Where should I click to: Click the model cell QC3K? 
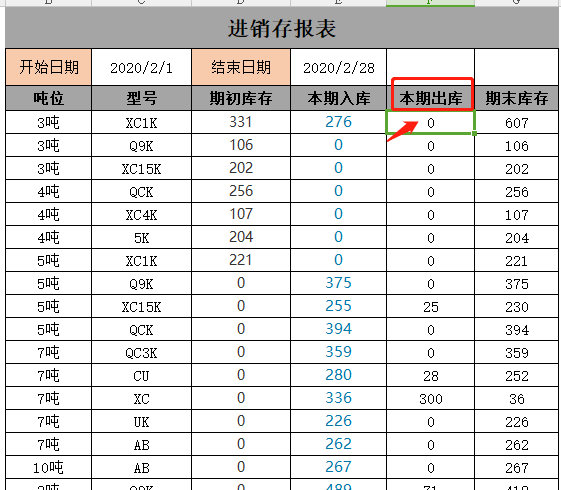(141, 352)
